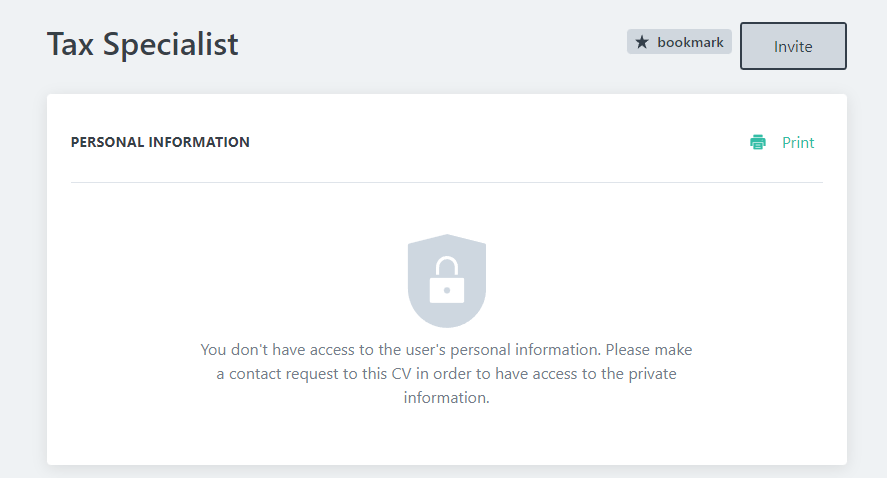Screen dimensions: 887x478
Task: Invite this Tax Specialist candidate
Action: 793,46
